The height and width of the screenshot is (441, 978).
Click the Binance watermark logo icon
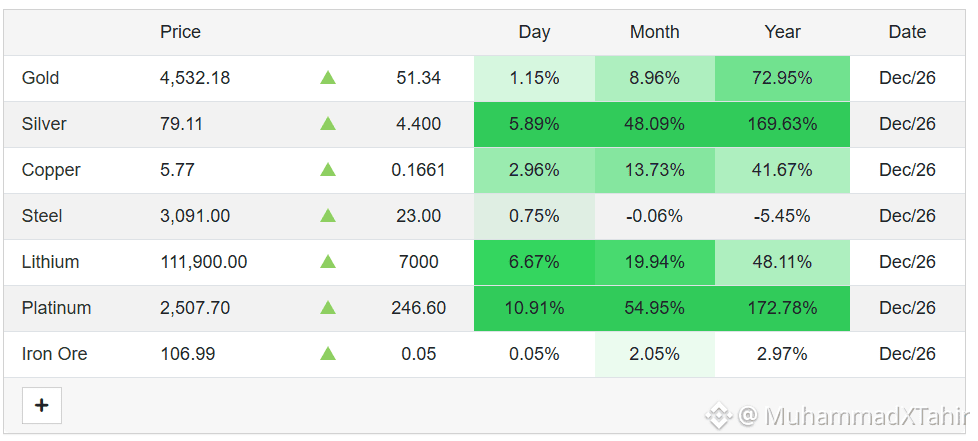pos(719,415)
